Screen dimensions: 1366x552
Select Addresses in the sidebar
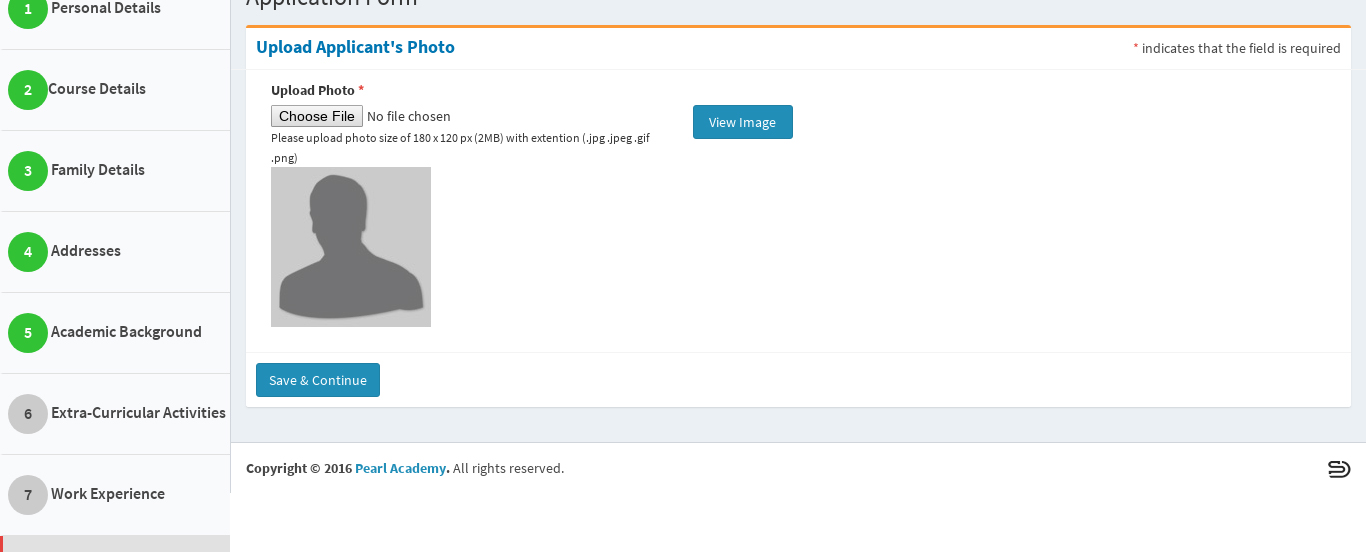86,251
